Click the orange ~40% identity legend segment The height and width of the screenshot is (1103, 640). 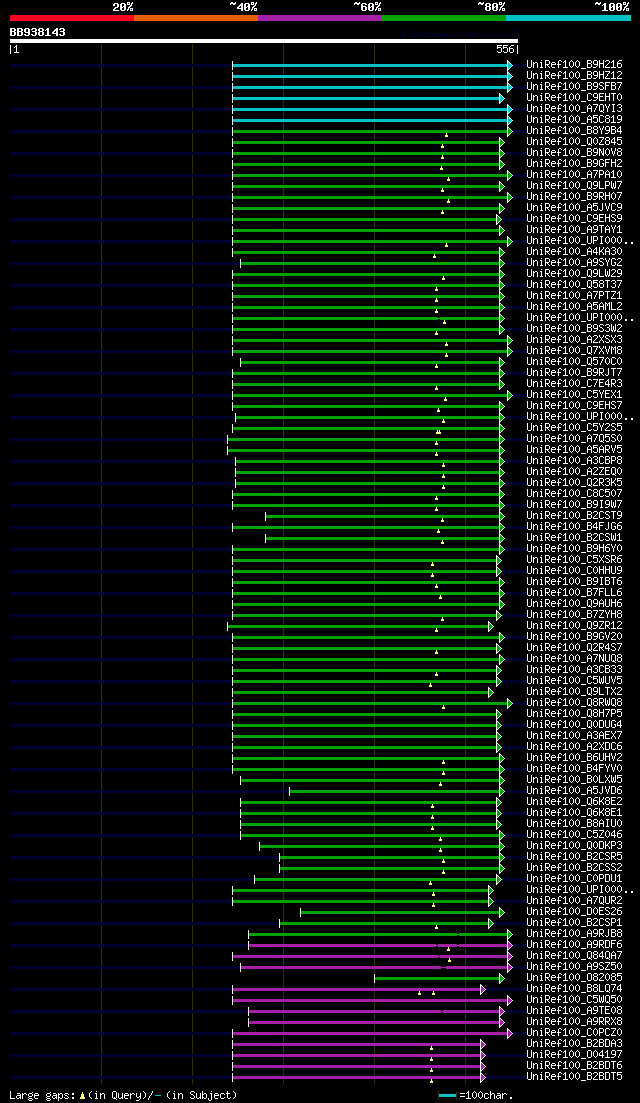(x=196, y=18)
